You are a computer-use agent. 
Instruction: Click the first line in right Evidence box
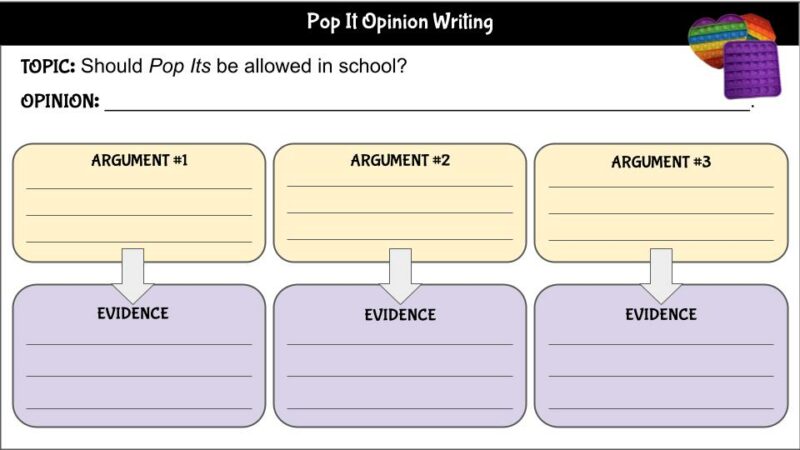(x=661, y=342)
